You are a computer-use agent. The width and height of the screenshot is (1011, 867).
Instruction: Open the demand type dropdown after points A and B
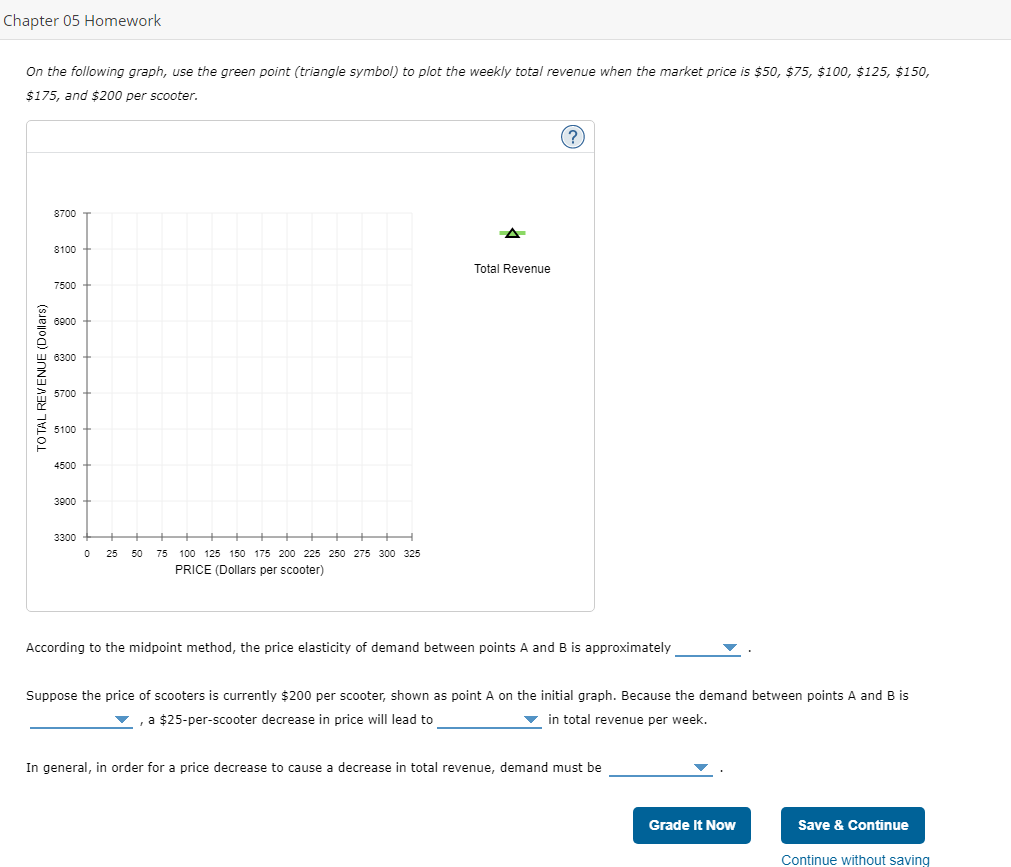(81, 719)
